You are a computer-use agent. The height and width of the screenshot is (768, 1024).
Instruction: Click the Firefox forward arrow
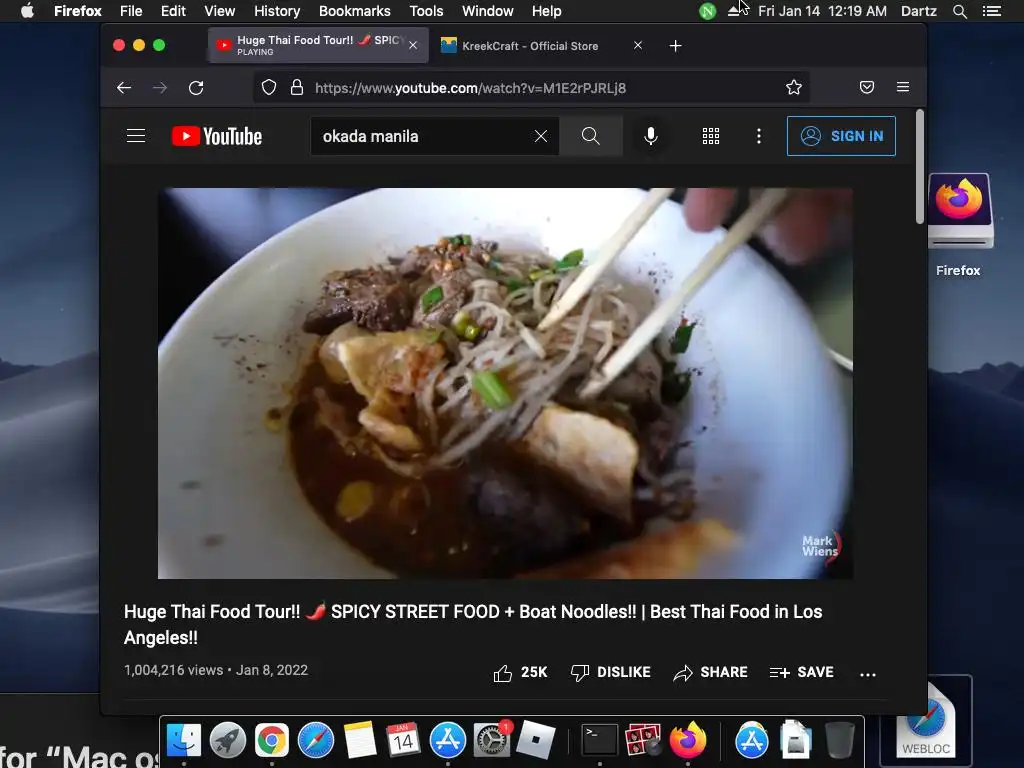pyautogui.click(x=160, y=88)
